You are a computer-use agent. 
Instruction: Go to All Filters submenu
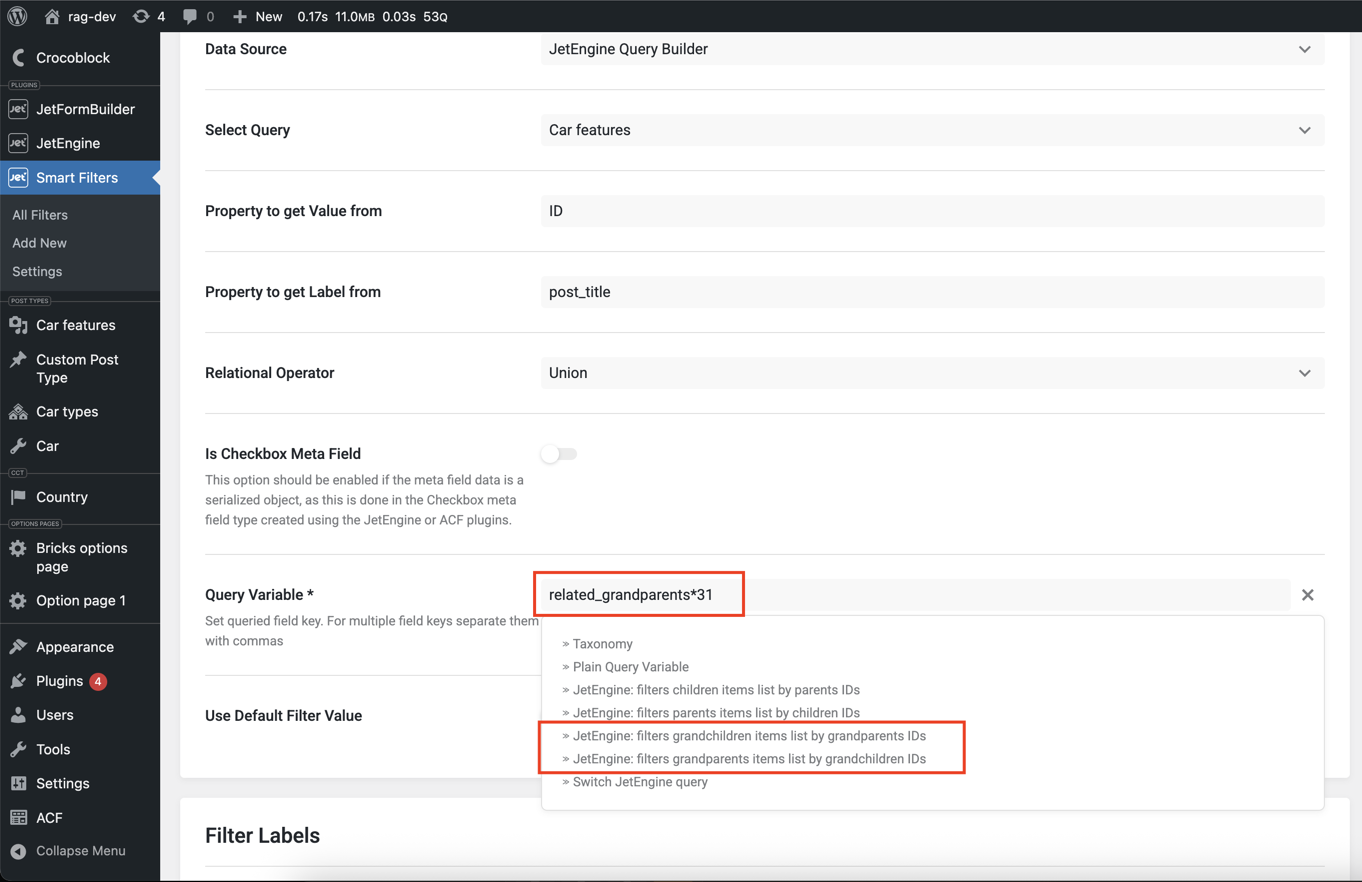tap(40, 215)
